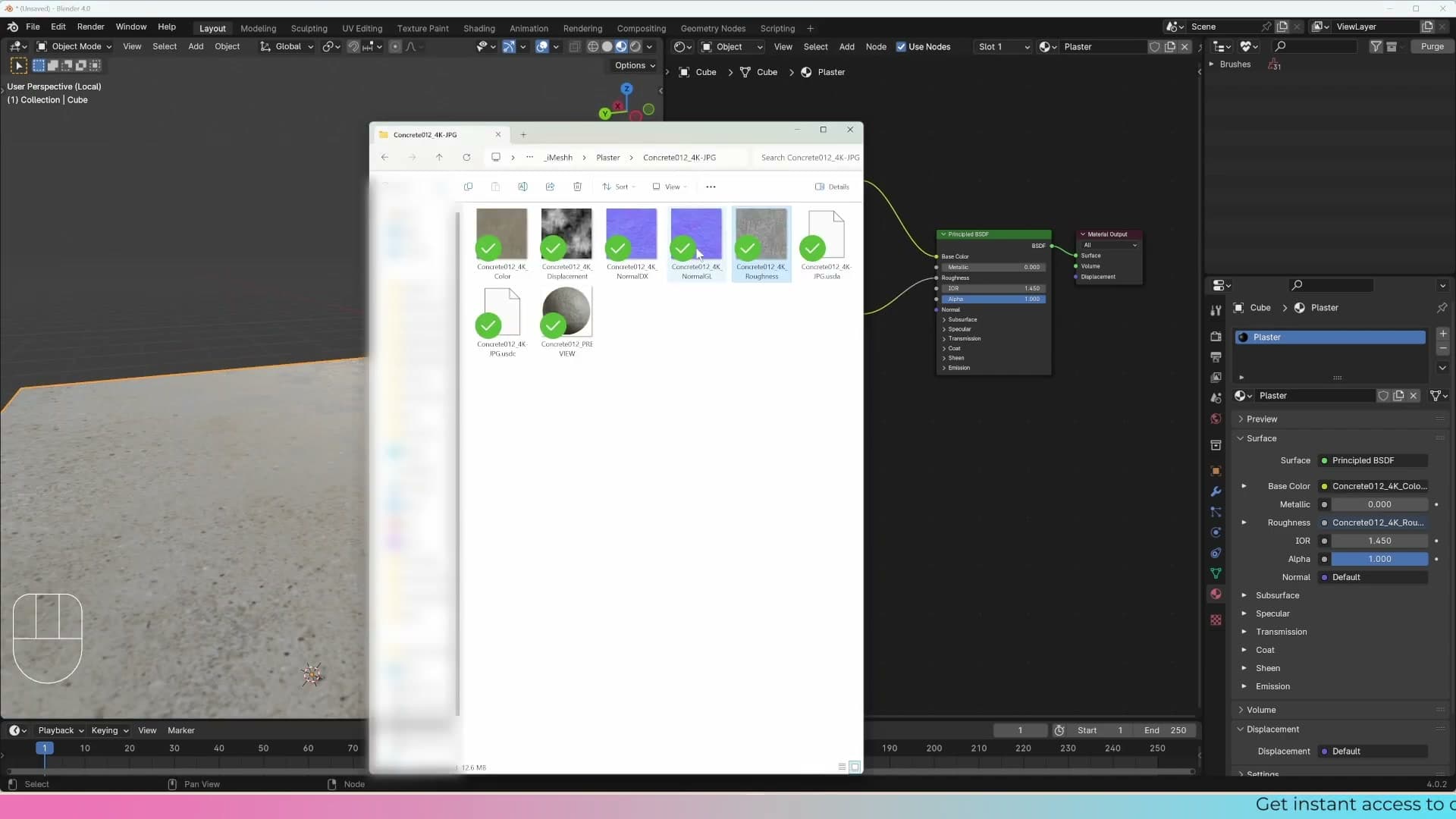Remove the selected material slot
Screen dimensions: 1456x819
(1442, 348)
